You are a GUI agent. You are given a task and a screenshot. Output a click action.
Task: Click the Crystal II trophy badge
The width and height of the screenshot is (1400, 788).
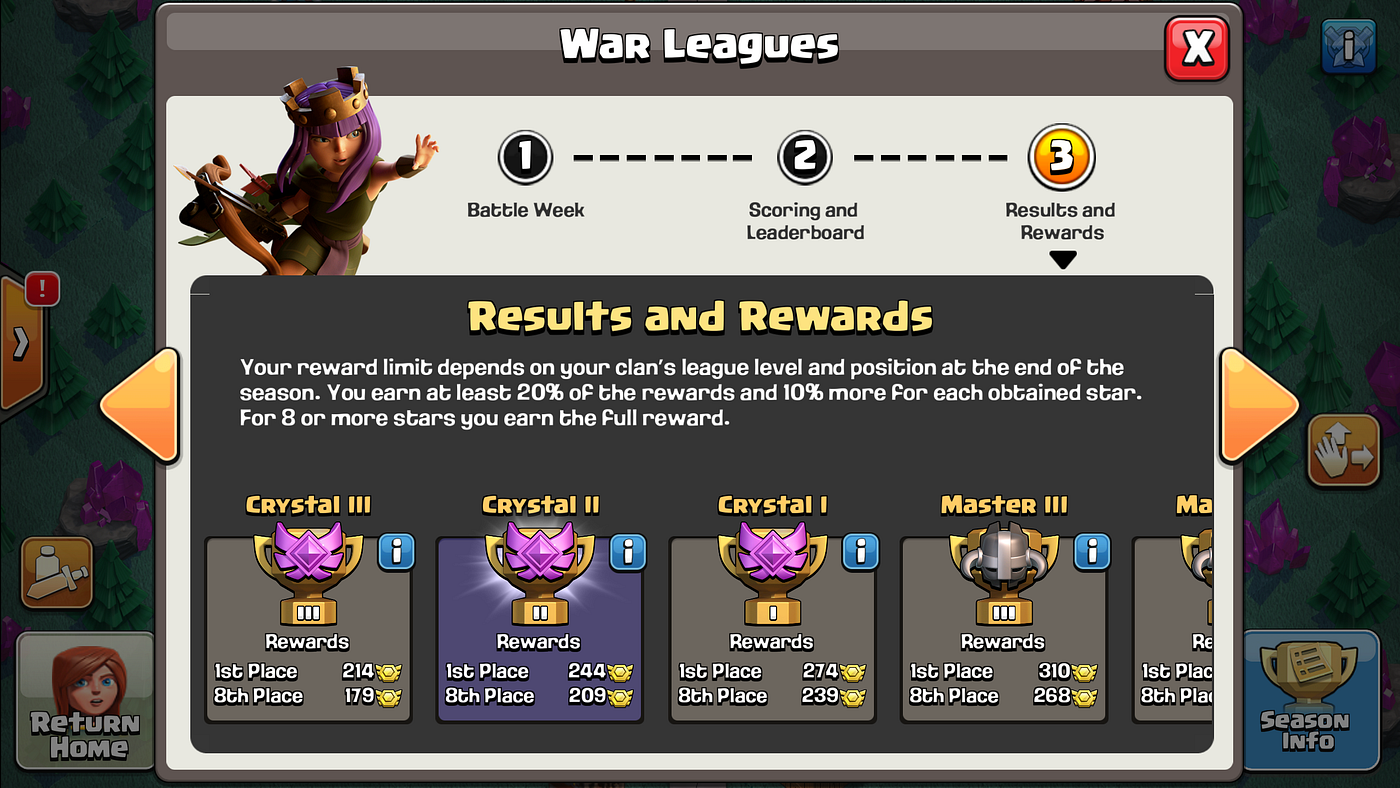click(540, 572)
